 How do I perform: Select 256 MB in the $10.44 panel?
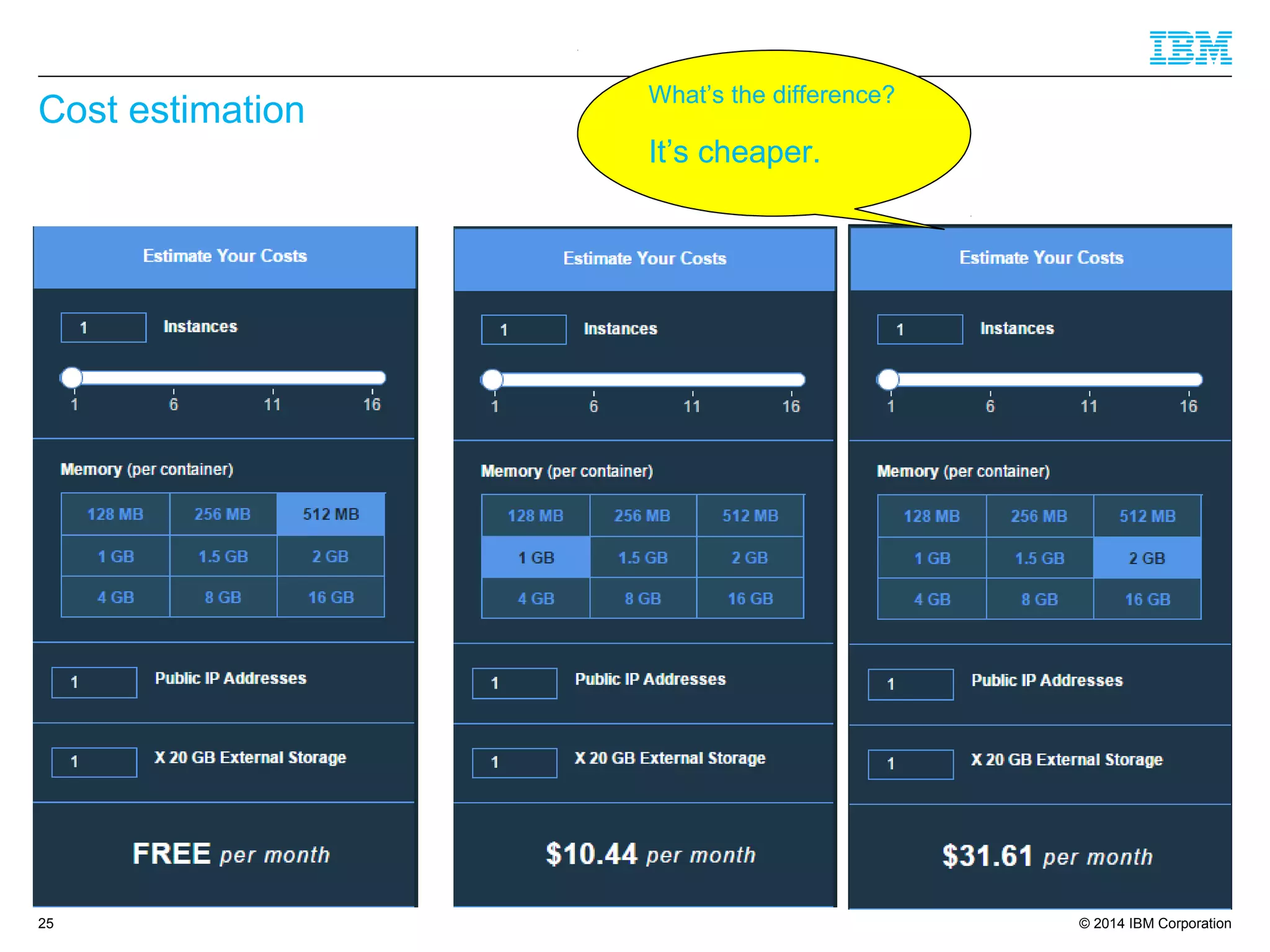643,516
